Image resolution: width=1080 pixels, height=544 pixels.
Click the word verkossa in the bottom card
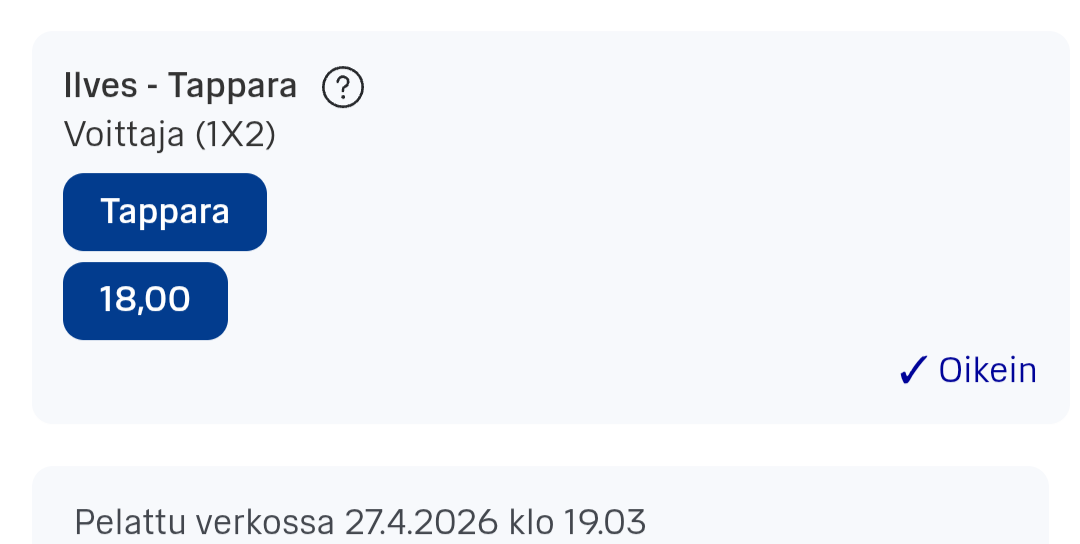point(266,522)
